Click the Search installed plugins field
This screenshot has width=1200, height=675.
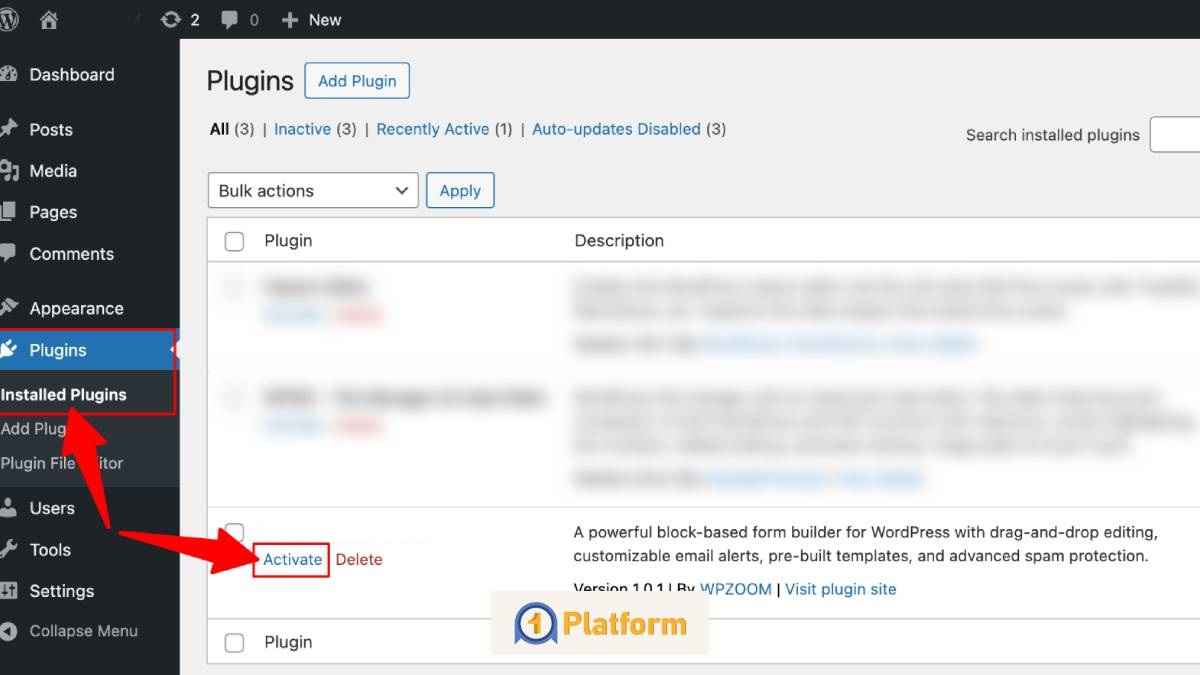coord(1176,135)
